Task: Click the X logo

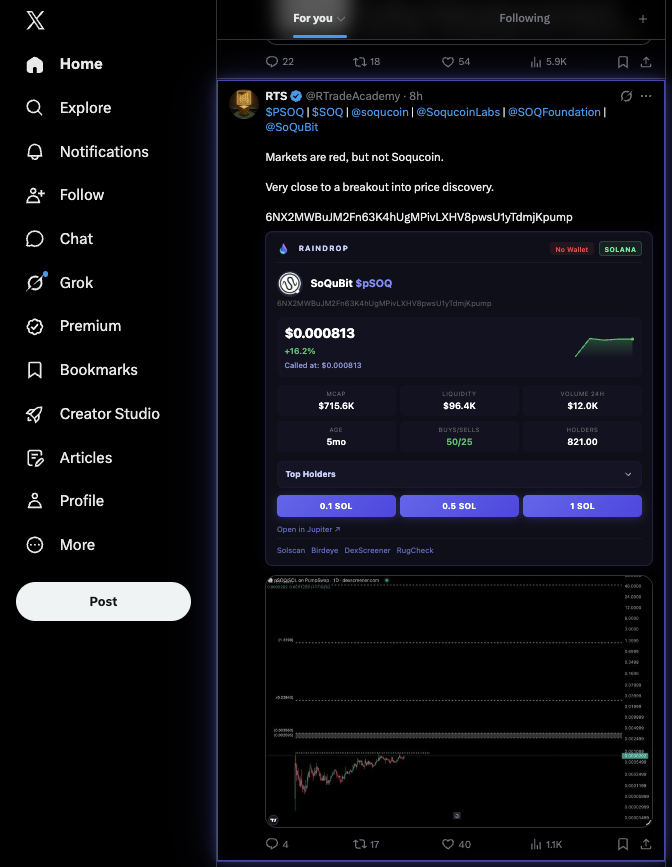Action: [35, 20]
